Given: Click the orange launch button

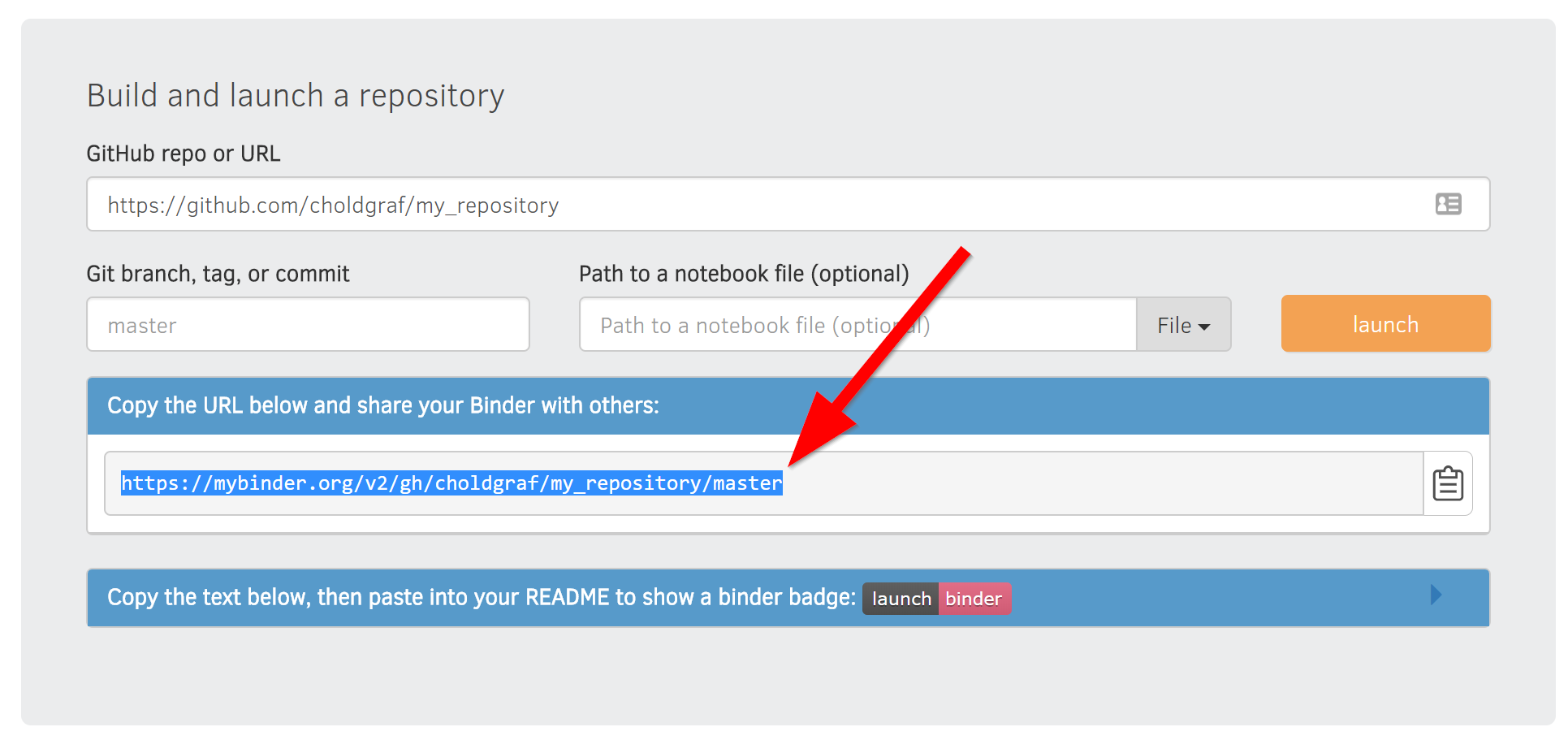Looking at the screenshot, I should (1385, 324).
